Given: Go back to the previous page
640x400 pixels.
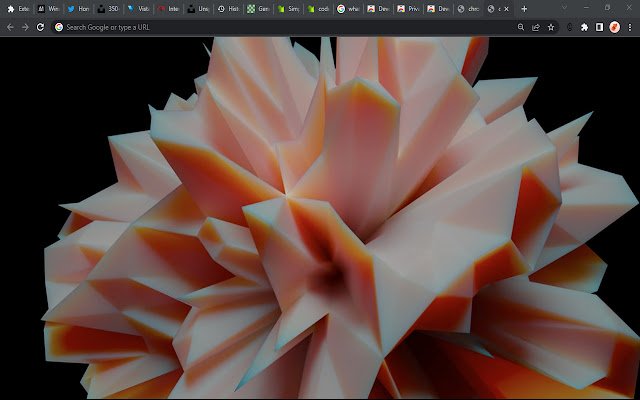Looking at the screenshot, I should 10,27.
